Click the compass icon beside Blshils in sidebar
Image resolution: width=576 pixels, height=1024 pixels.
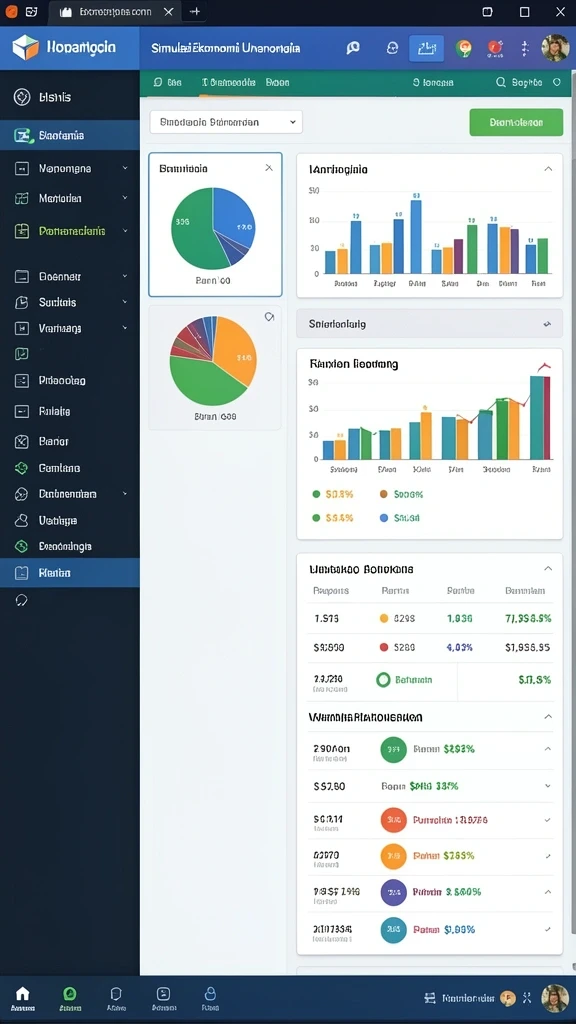point(22,97)
